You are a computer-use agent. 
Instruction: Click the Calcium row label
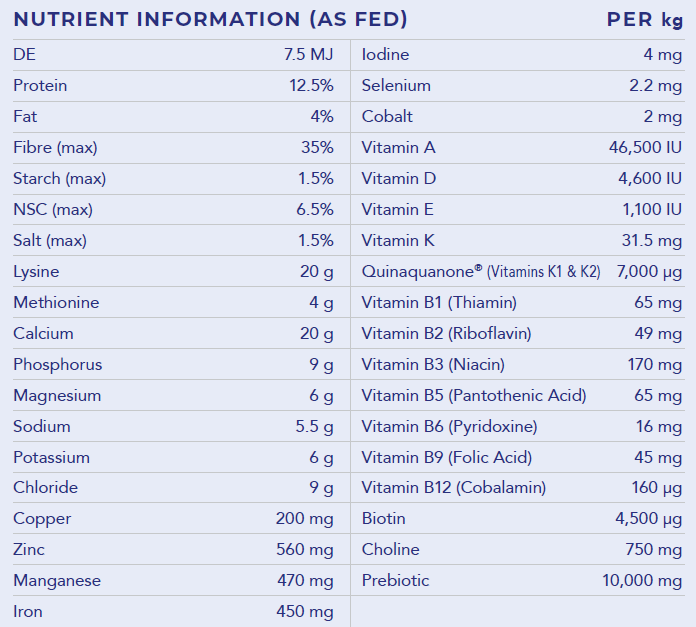click(x=43, y=334)
